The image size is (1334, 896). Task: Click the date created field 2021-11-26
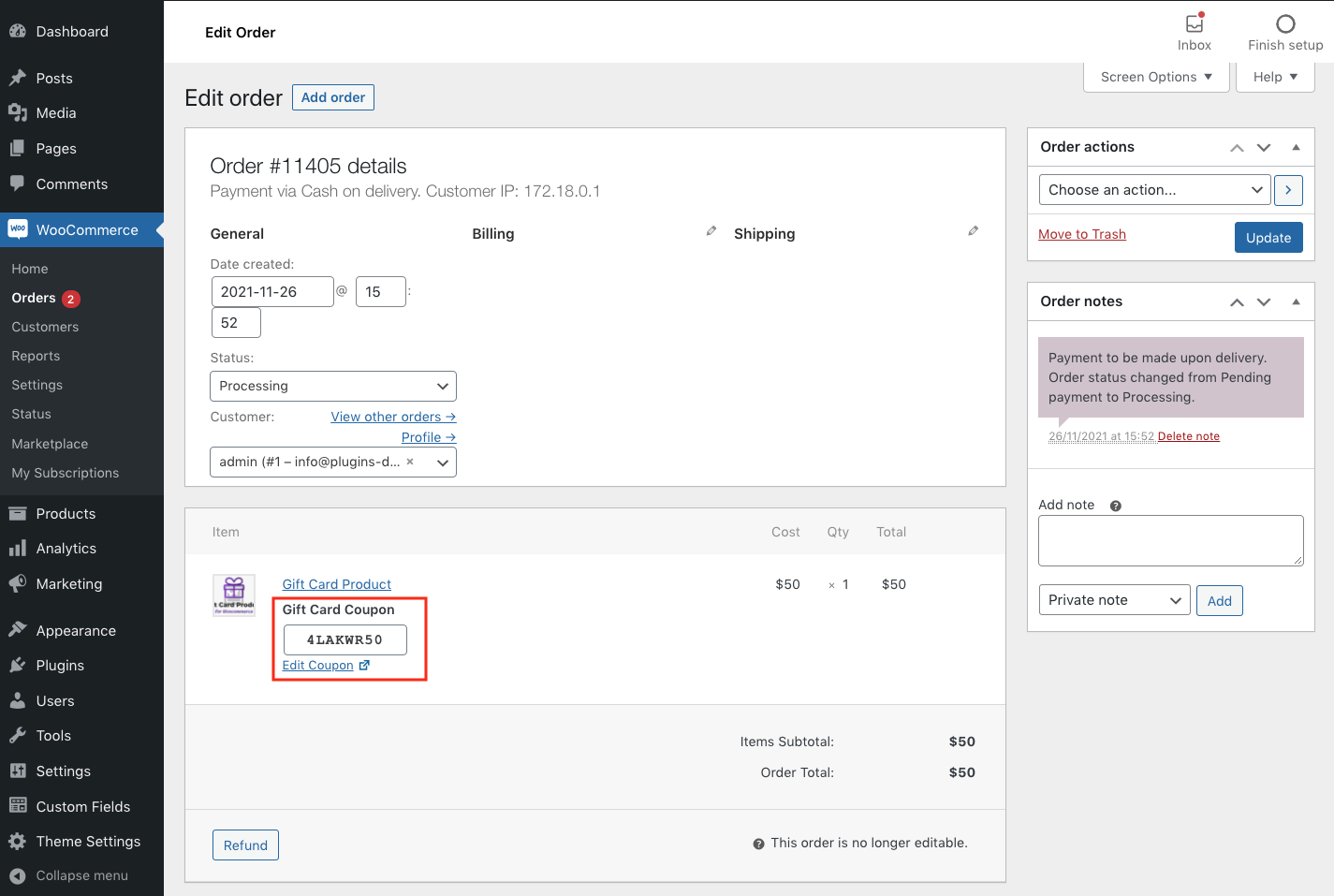tap(272, 292)
